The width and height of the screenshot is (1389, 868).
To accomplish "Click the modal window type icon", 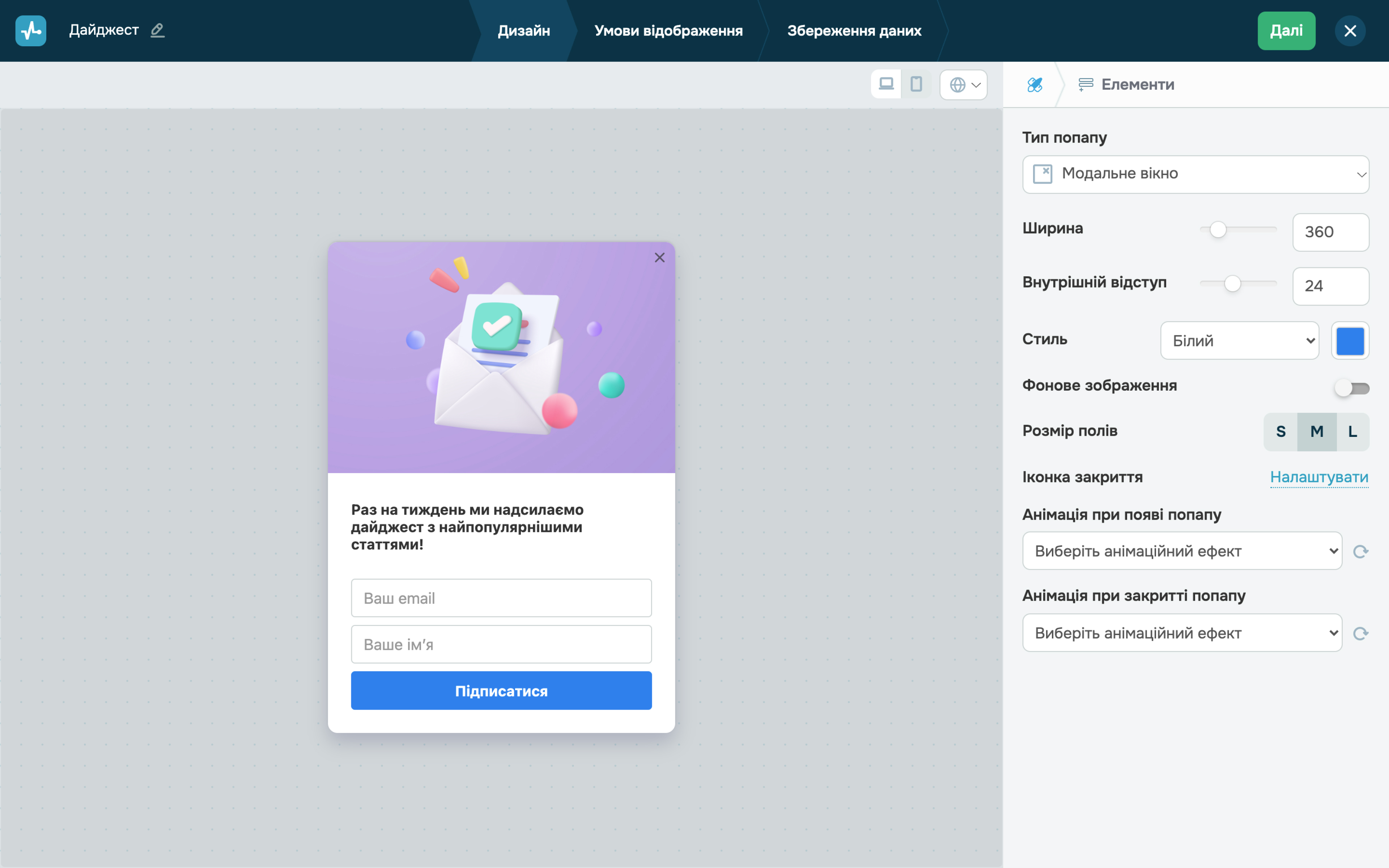I will pos(1042,173).
